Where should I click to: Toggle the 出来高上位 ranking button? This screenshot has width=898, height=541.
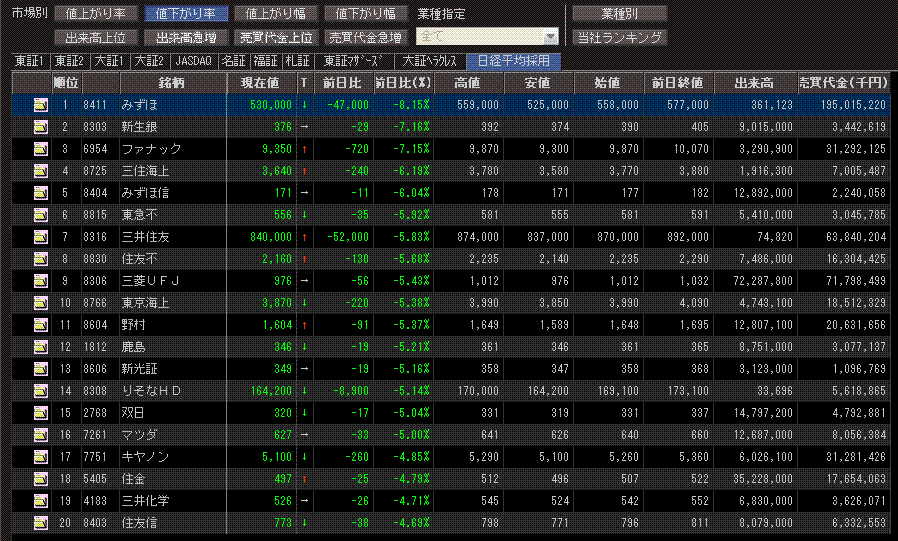pos(95,38)
